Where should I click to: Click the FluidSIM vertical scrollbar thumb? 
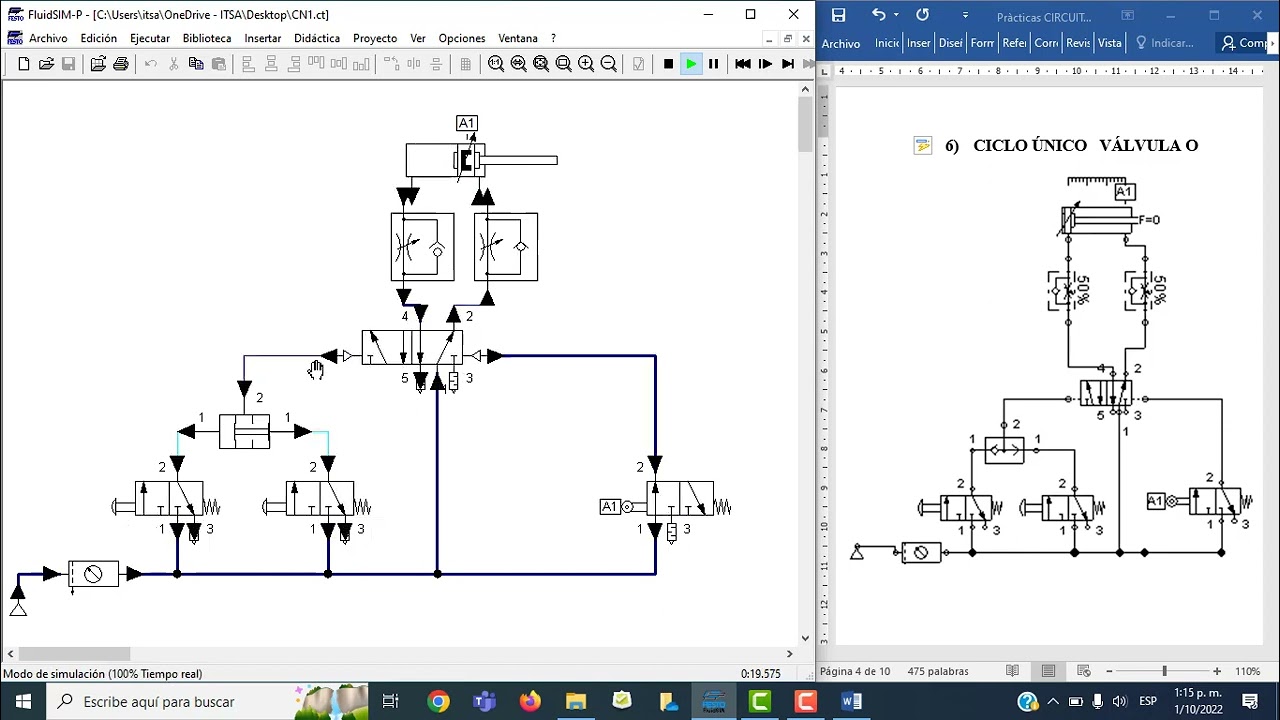coord(805,124)
